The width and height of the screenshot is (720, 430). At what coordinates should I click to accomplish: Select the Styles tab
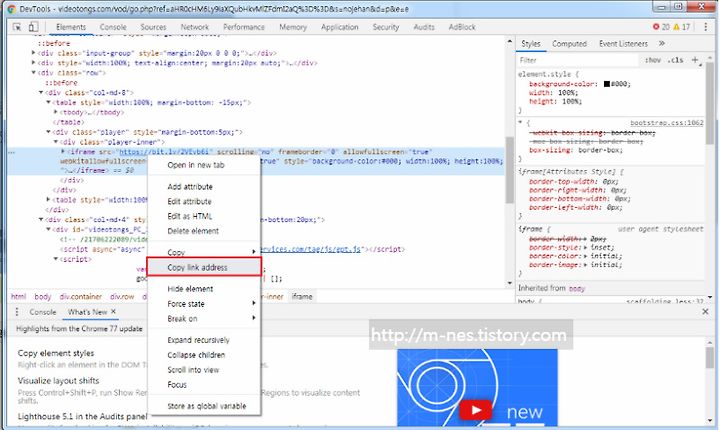coord(531,44)
